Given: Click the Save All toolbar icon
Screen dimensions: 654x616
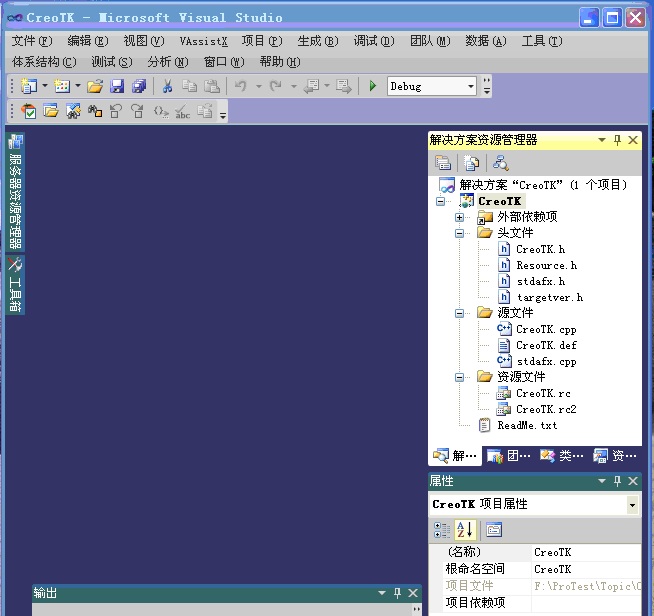Looking at the screenshot, I should click(138, 87).
